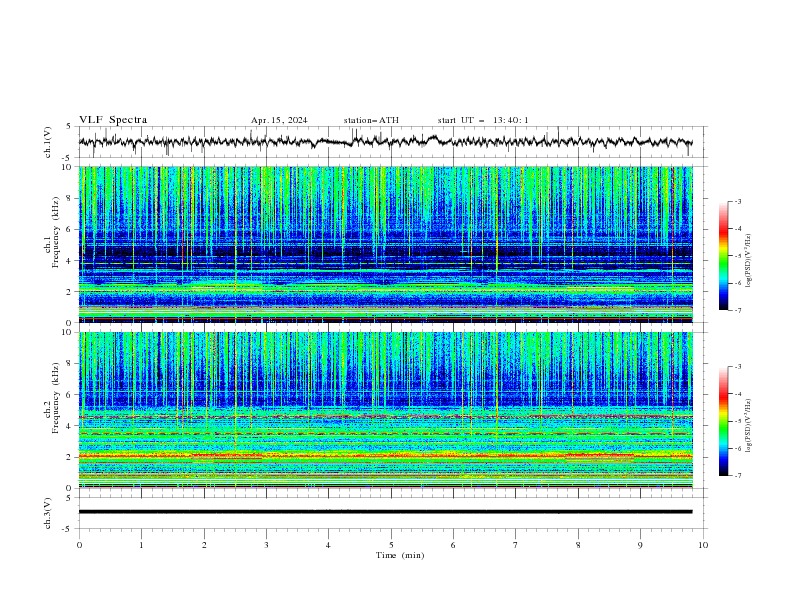The height and width of the screenshot is (612, 792).
Task: Click the red 2 kHz band in ch.2 spectrogram
Action: point(385,456)
